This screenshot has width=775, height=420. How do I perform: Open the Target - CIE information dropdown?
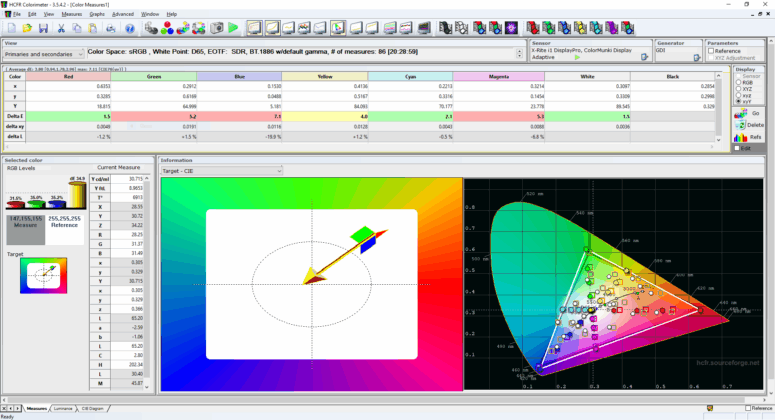tap(222, 171)
